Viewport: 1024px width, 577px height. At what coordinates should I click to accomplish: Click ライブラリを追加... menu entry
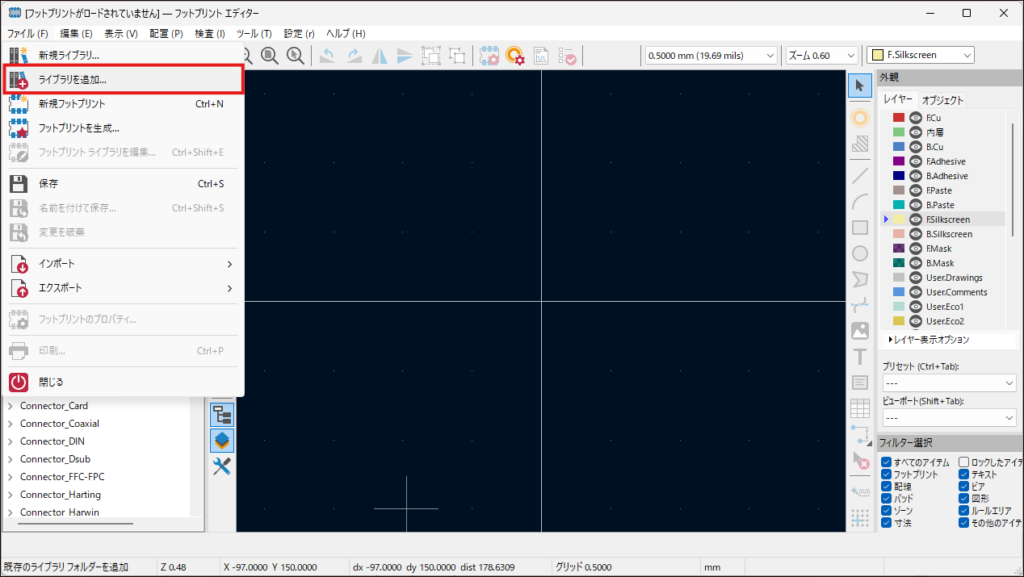72,79
